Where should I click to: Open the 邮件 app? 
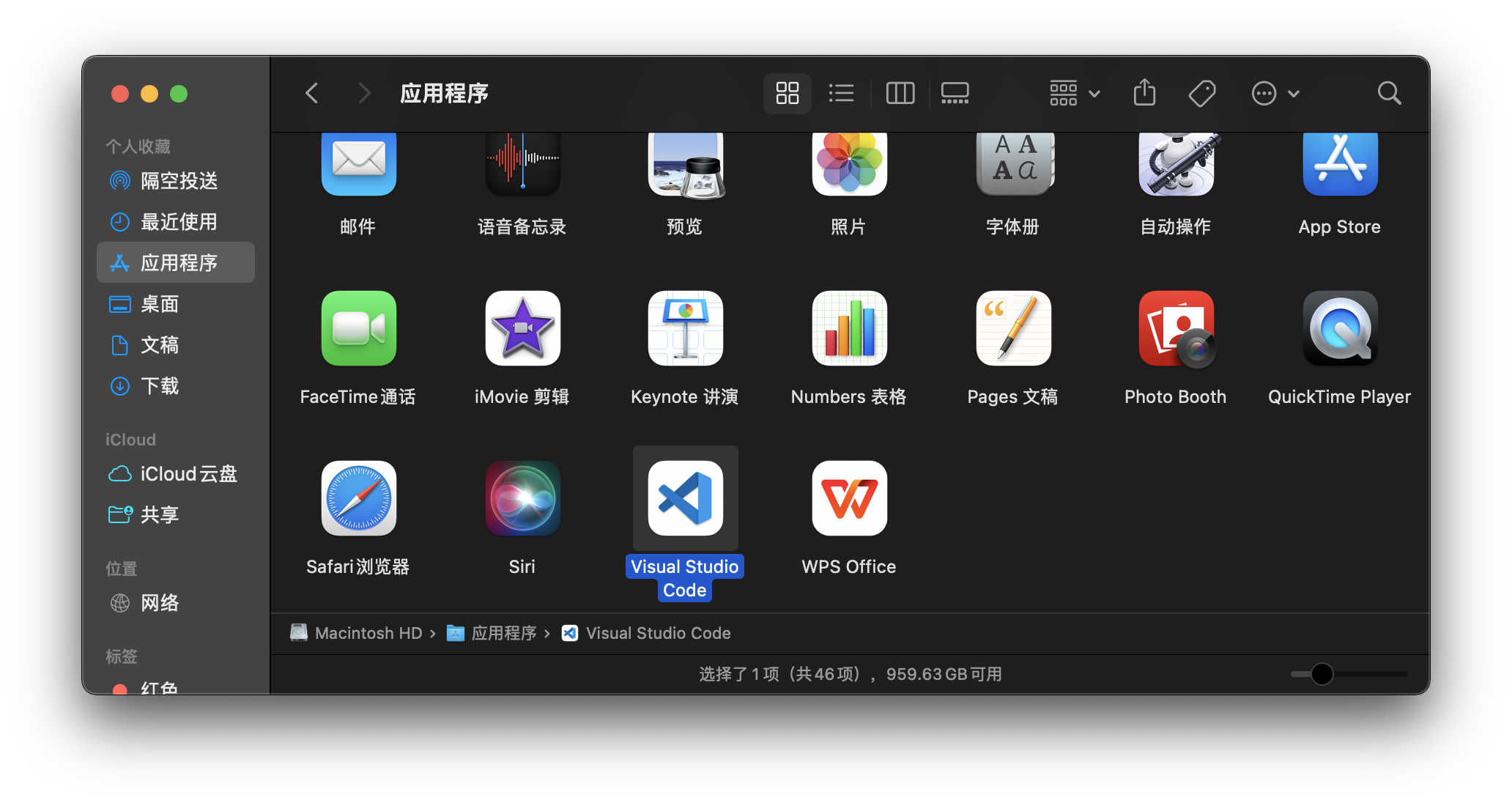(357, 163)
